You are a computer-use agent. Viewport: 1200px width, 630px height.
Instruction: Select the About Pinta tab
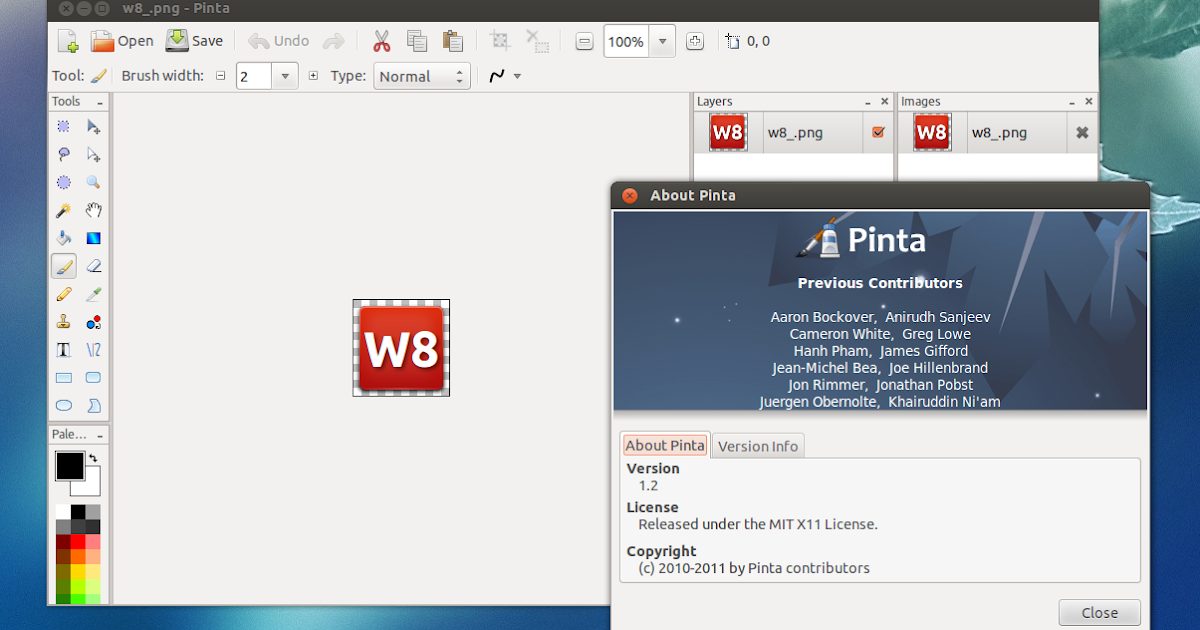point(664,445)
